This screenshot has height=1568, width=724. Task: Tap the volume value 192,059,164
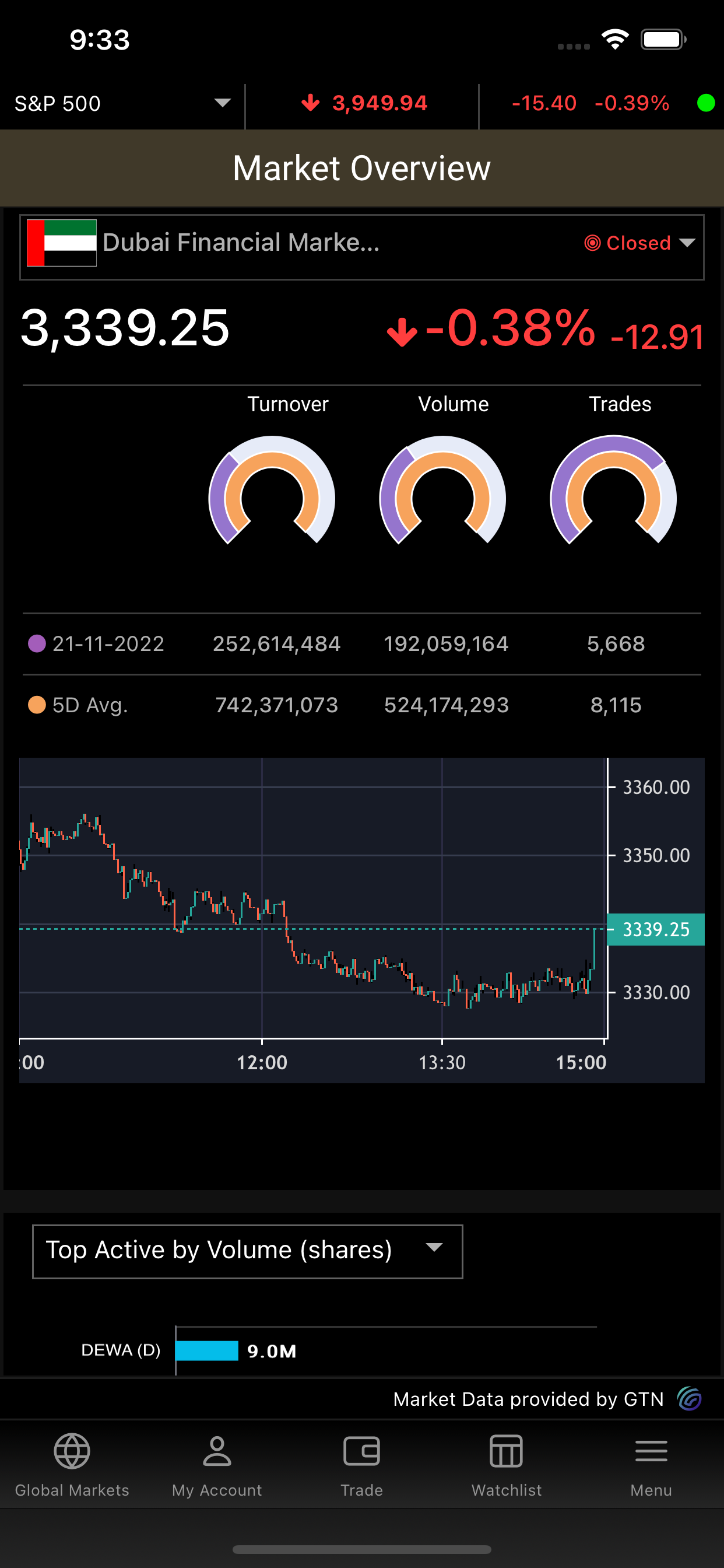tap(446, 644)
